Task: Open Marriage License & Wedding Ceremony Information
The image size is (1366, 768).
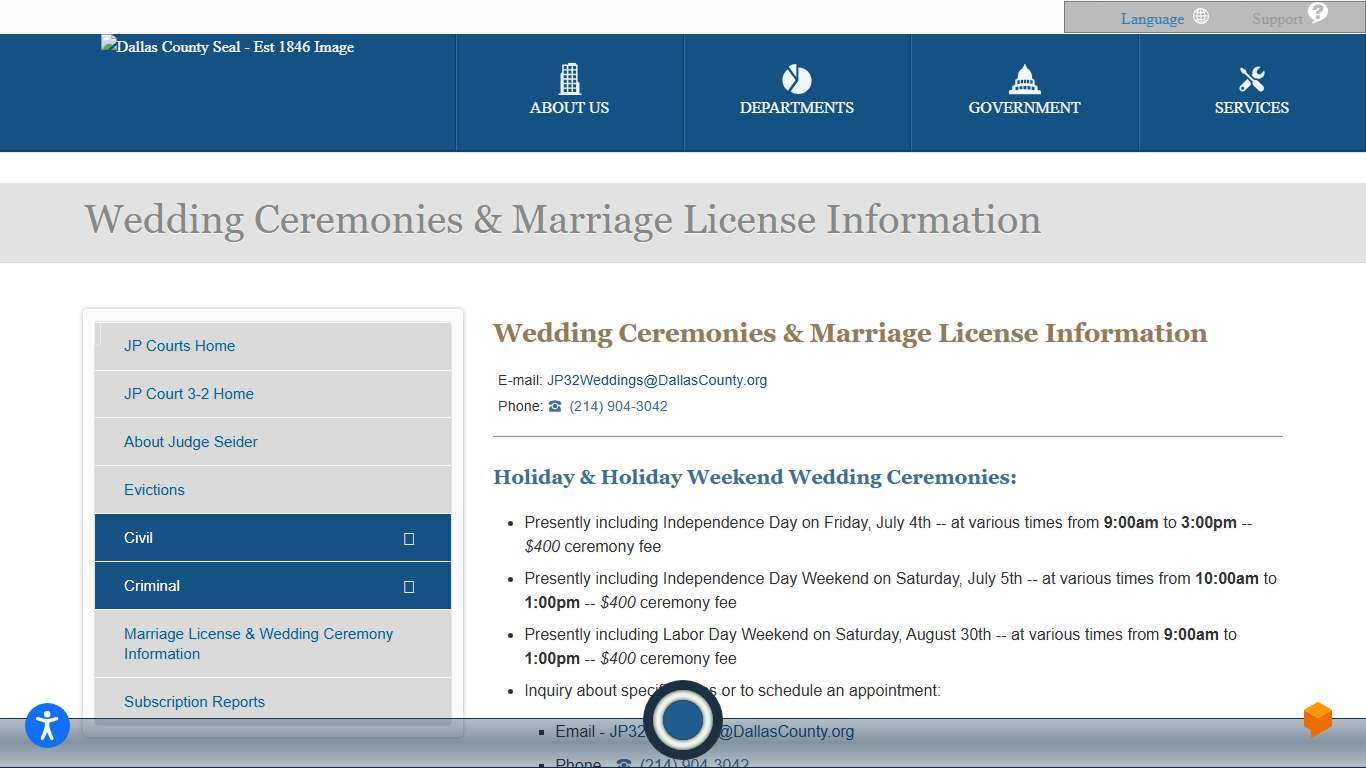Action: (258, 644)
